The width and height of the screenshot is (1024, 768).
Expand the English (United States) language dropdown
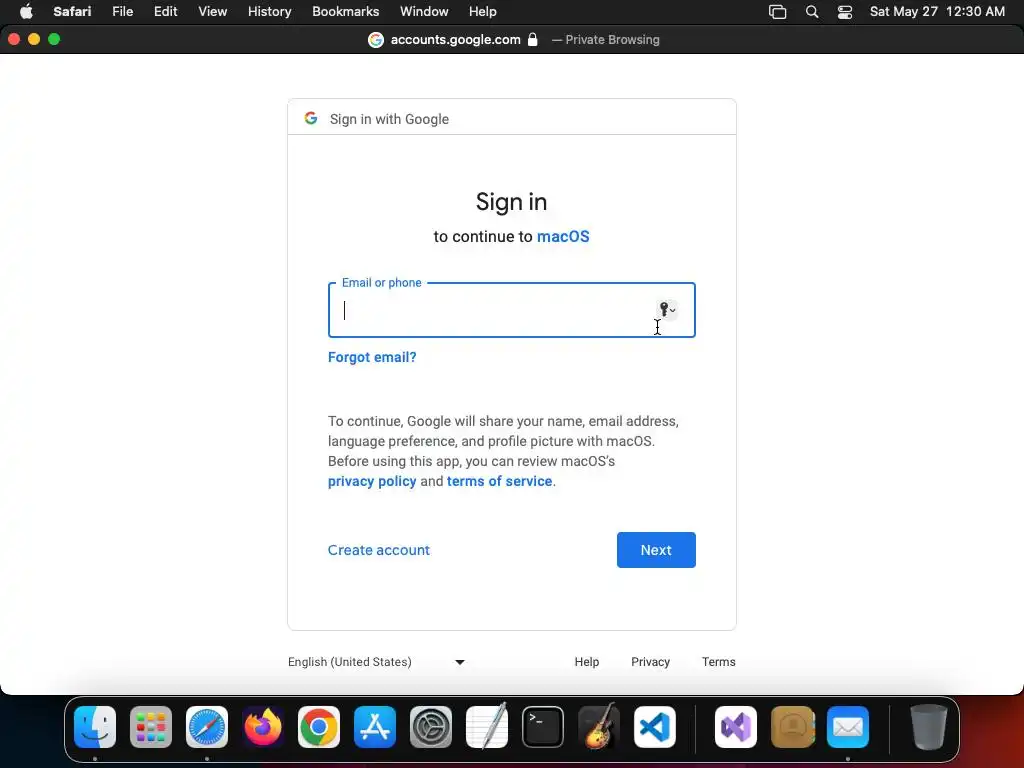pos(376,662)
